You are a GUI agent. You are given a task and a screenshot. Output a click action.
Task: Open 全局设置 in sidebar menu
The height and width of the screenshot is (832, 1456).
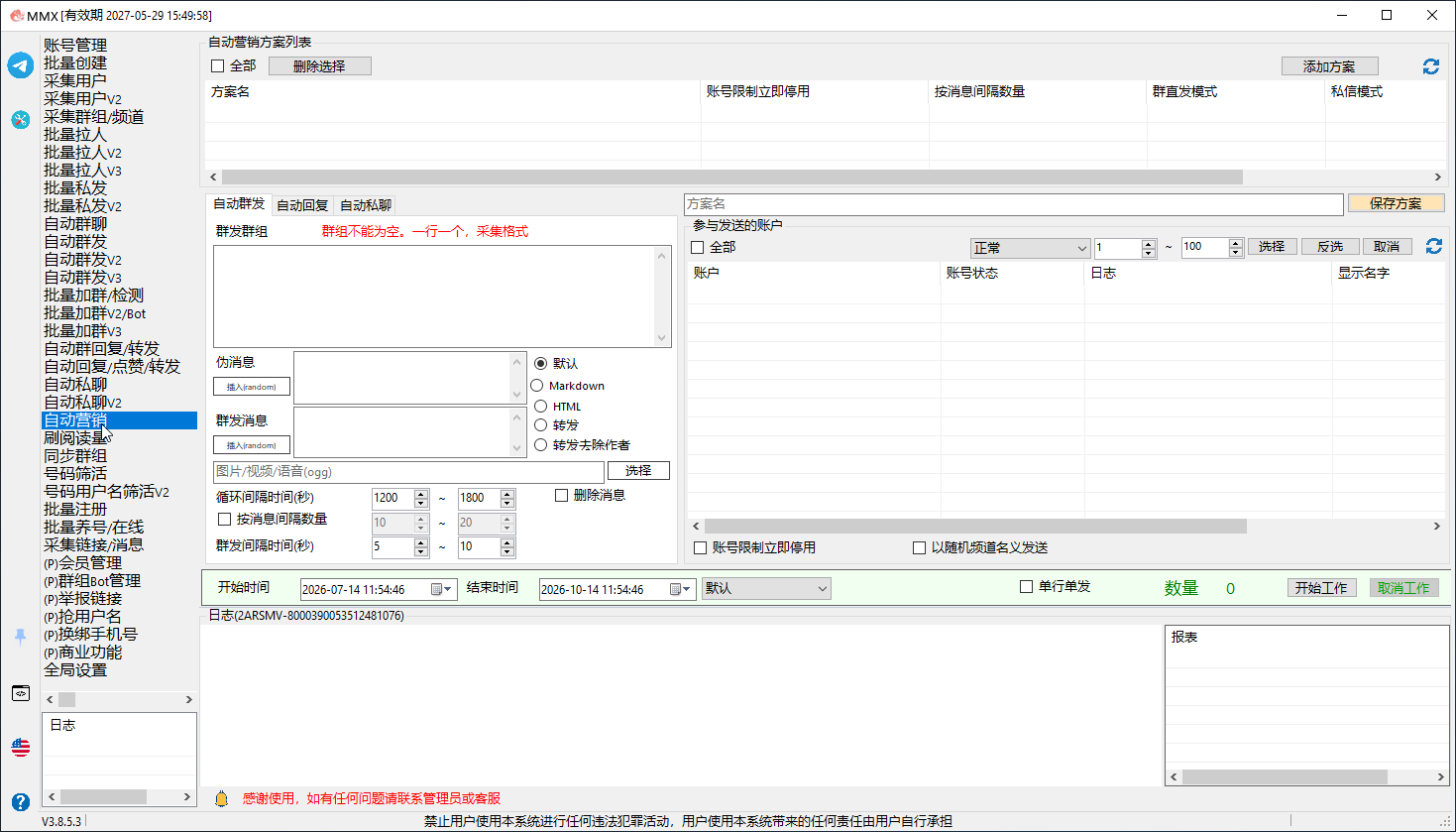tap(75, 669)
